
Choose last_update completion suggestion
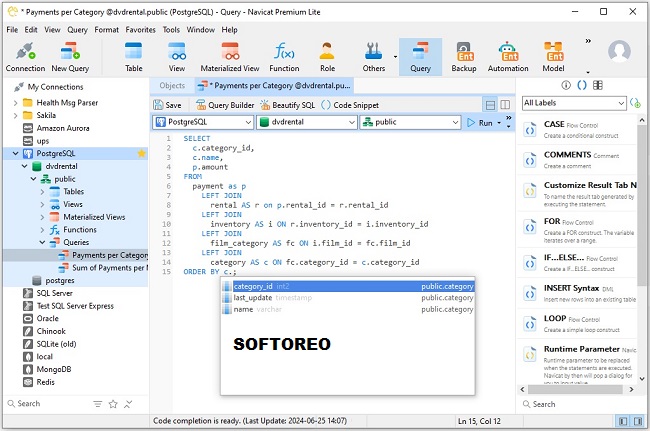[348, 298]
